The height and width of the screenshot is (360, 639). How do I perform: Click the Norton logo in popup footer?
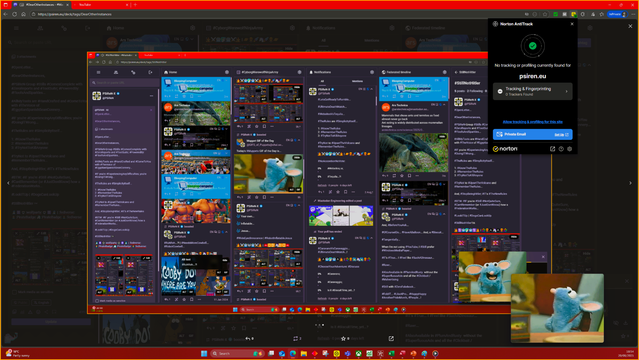point(505,149)
